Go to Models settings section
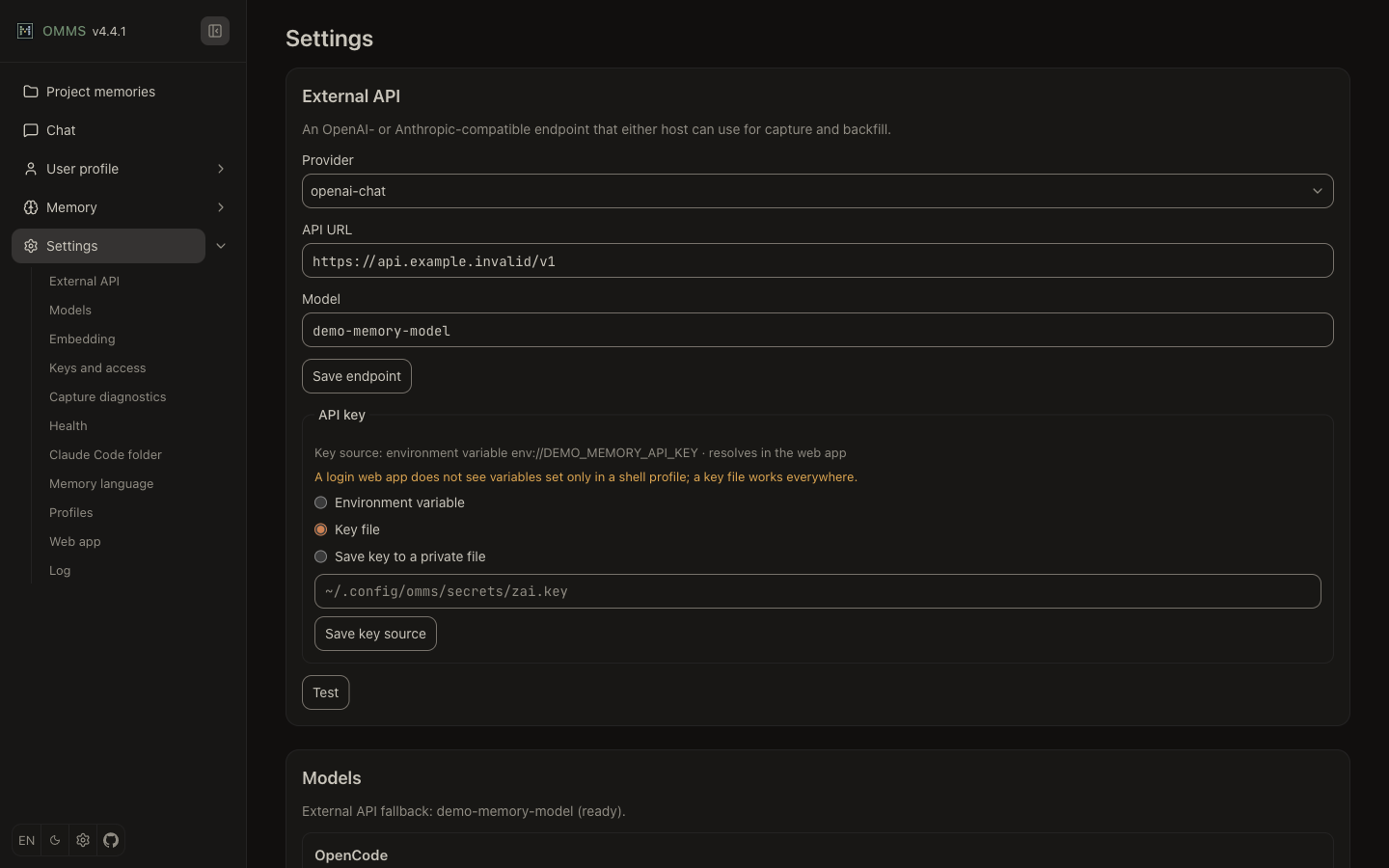 coord(70,311)
